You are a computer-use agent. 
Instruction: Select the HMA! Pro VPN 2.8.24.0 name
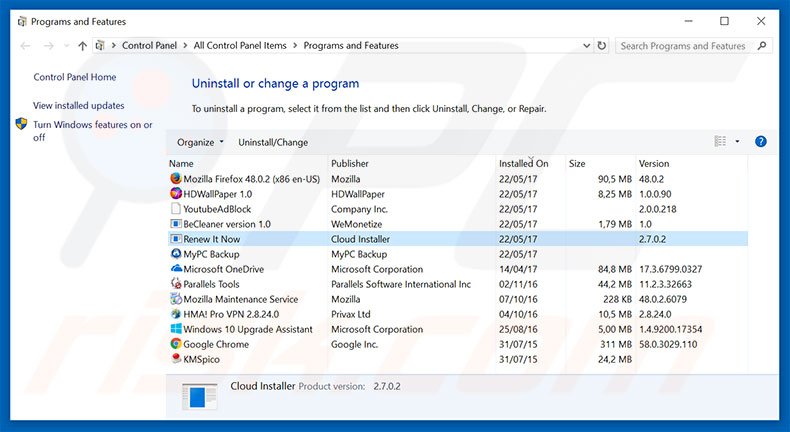pyautogui.click(x=231, y=314)
